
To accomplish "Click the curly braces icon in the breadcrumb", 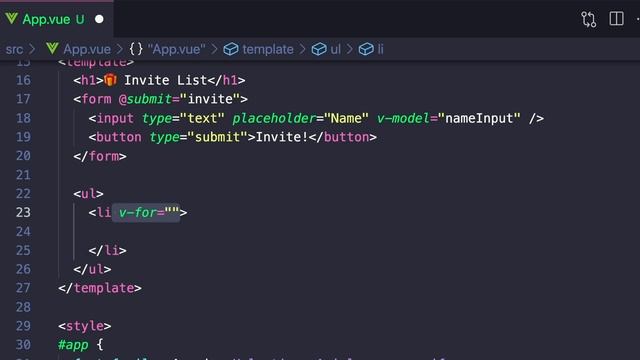I will tap(136, 49).
